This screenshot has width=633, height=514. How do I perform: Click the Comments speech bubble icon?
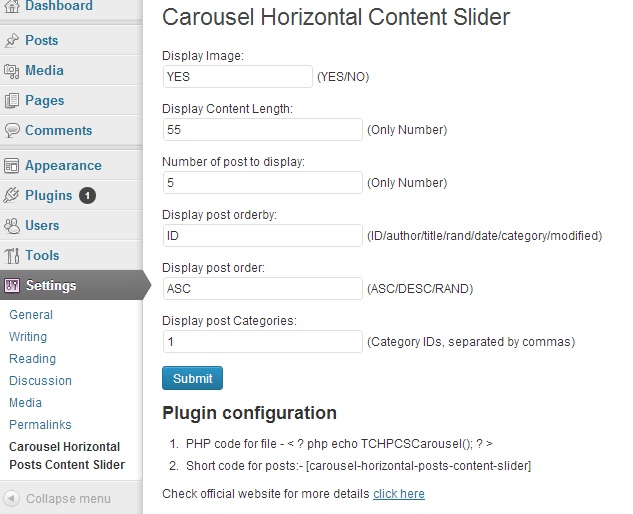point(12,130)
